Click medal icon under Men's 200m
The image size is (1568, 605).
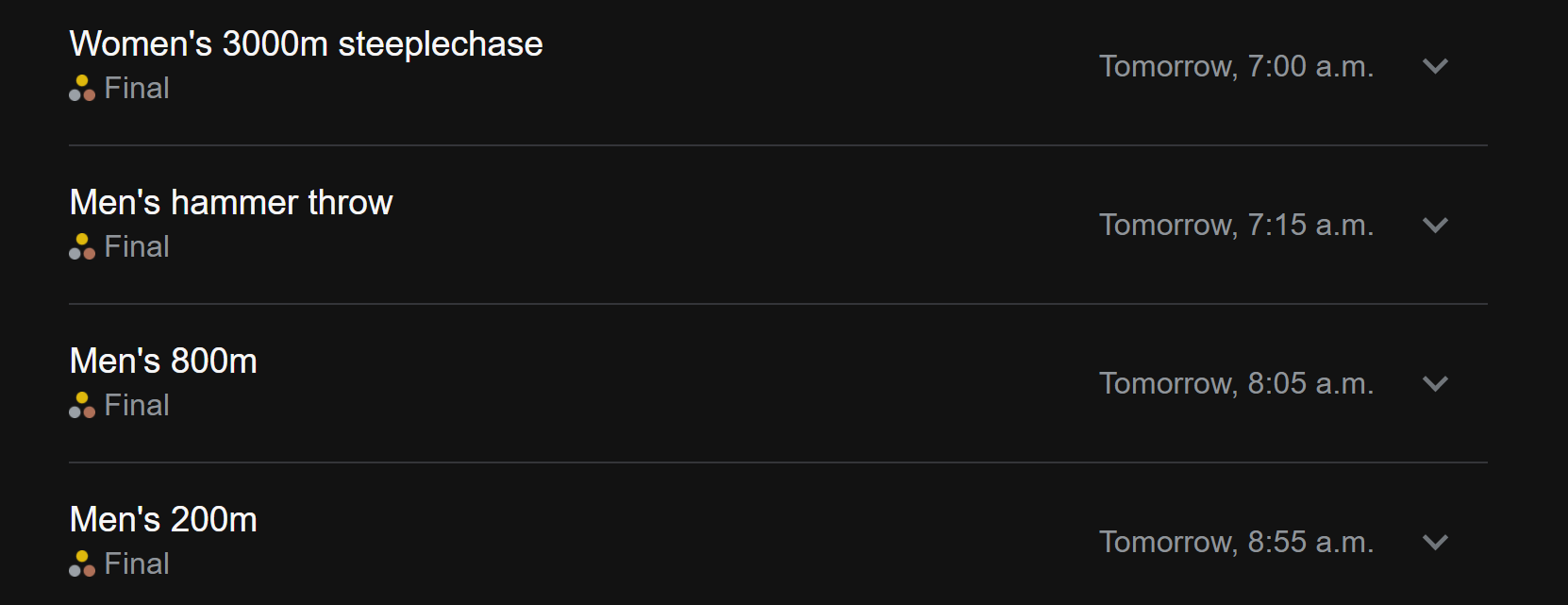pyautogui.click(x=82, y=563)
